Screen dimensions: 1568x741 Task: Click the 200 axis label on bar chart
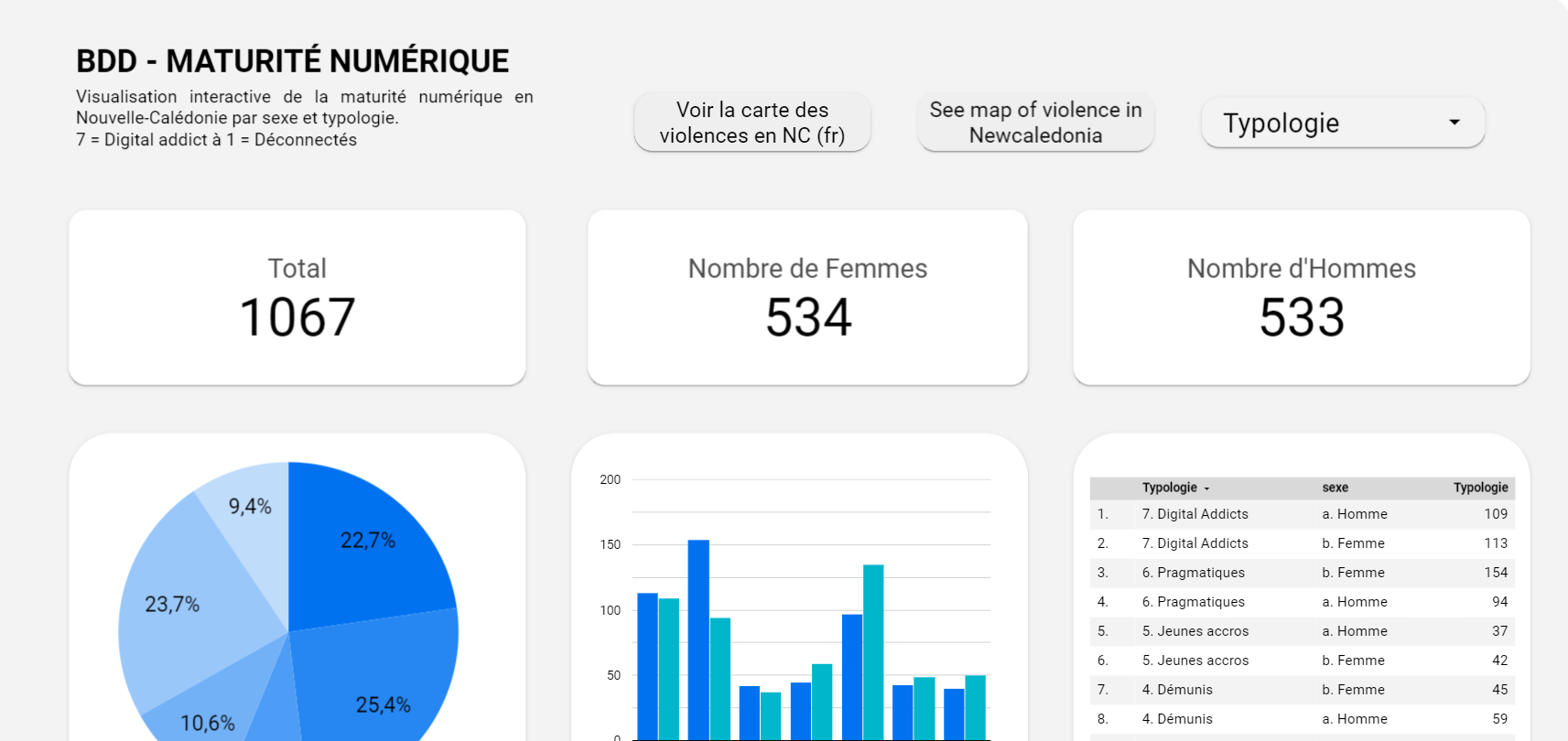click(611, 479)
